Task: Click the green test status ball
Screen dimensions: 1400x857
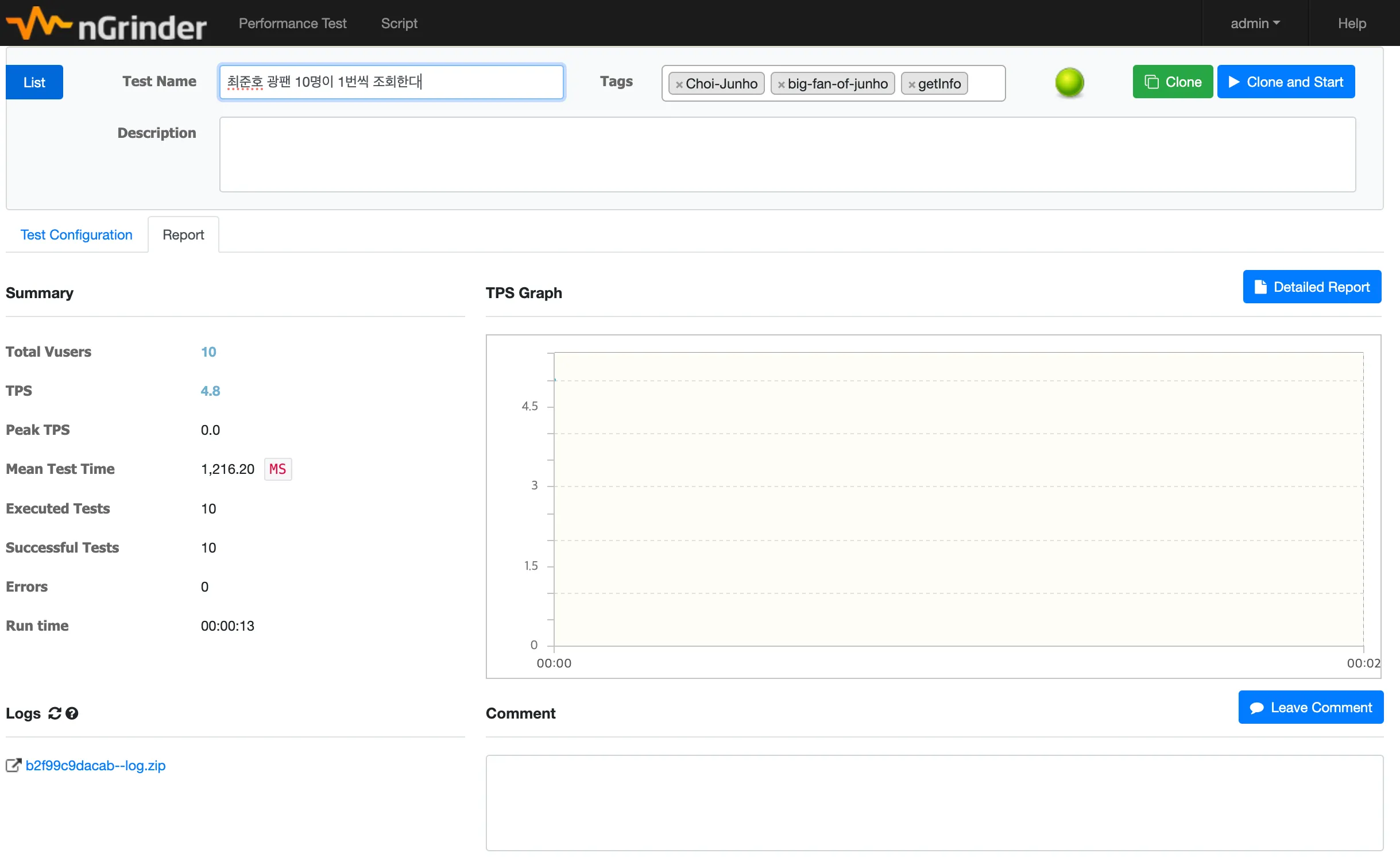Action: tap(1069, 82)
